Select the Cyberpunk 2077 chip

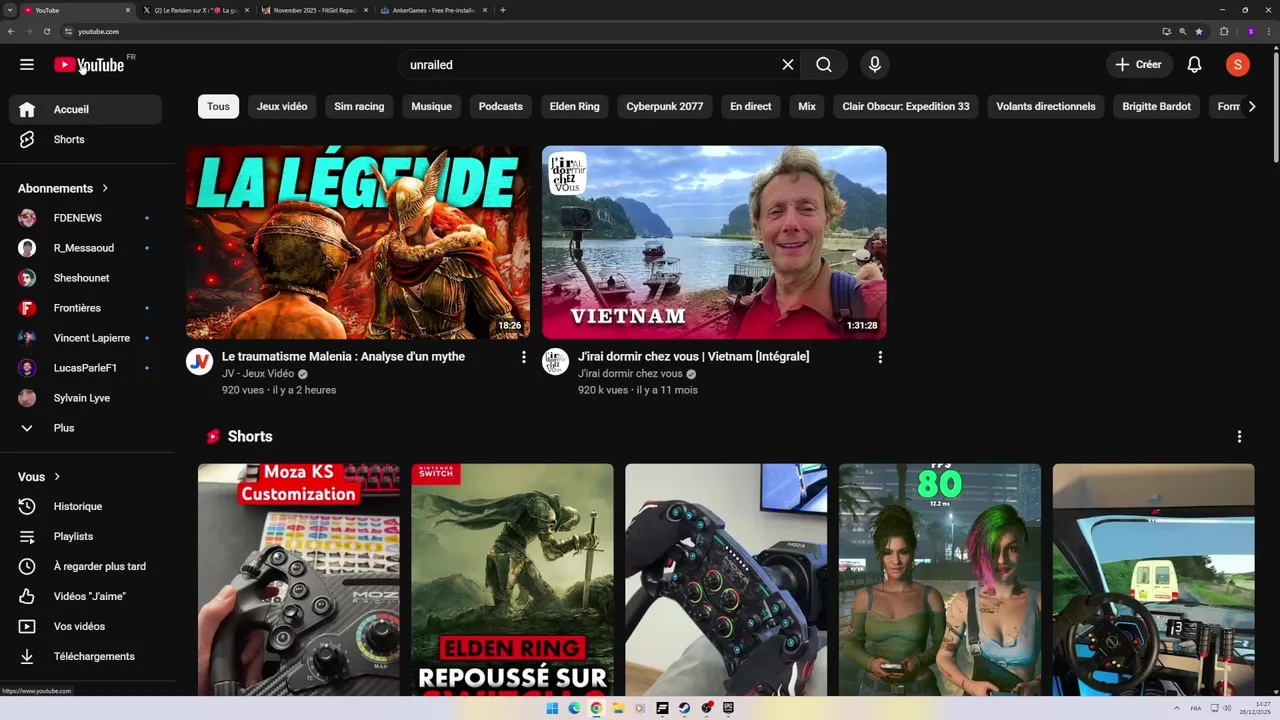point(665,106)
